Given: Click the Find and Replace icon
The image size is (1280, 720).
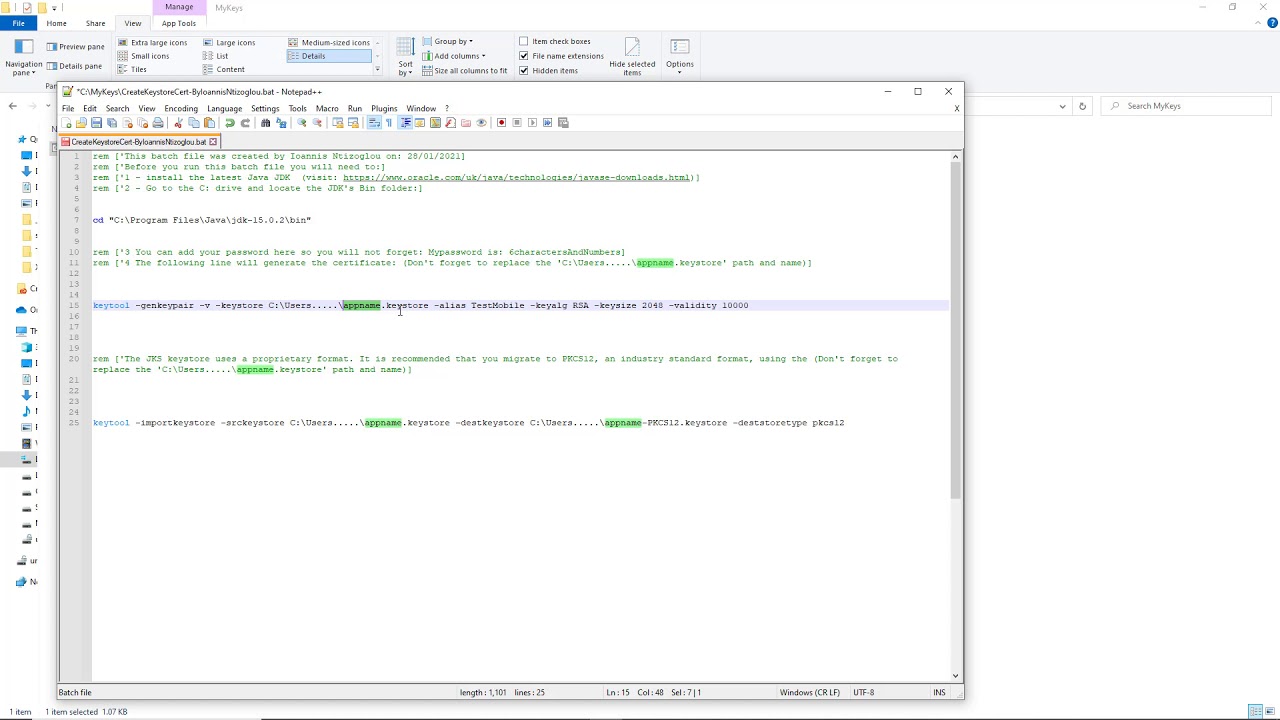Looking at the screenshot, I should [x=281, y=123].
